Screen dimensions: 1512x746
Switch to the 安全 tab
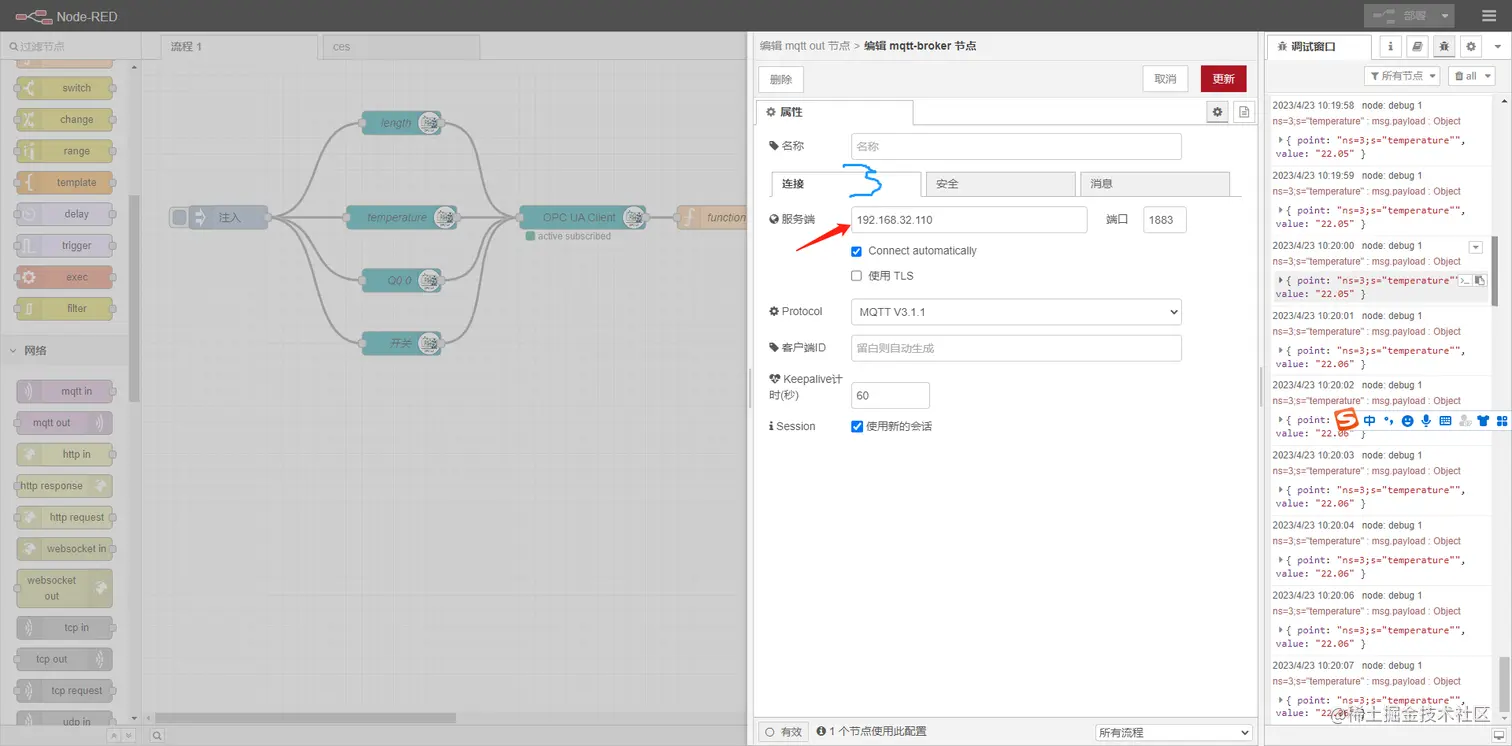(x=1000, y=184)
